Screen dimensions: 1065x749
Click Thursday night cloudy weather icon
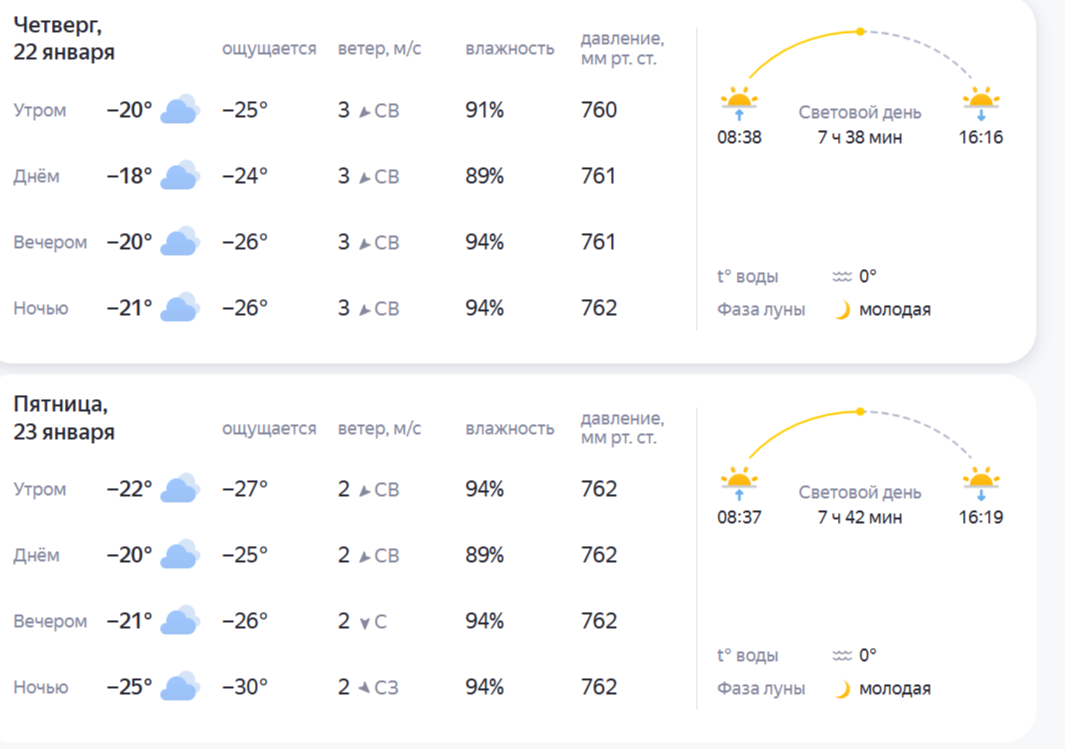coord(180,307)
